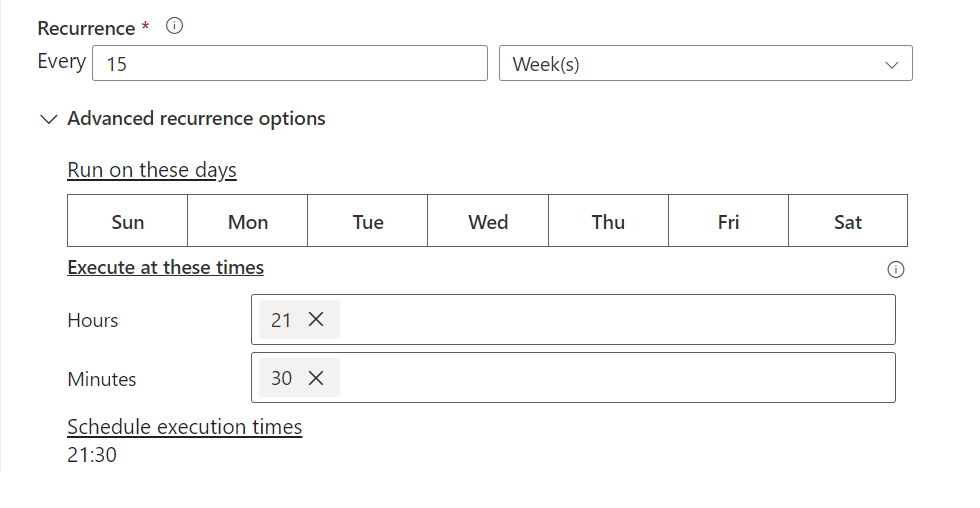Click info icon beside Execute at these times
Image resolution: width=980 pixels, height=508 pixels.
pos(896,269)
